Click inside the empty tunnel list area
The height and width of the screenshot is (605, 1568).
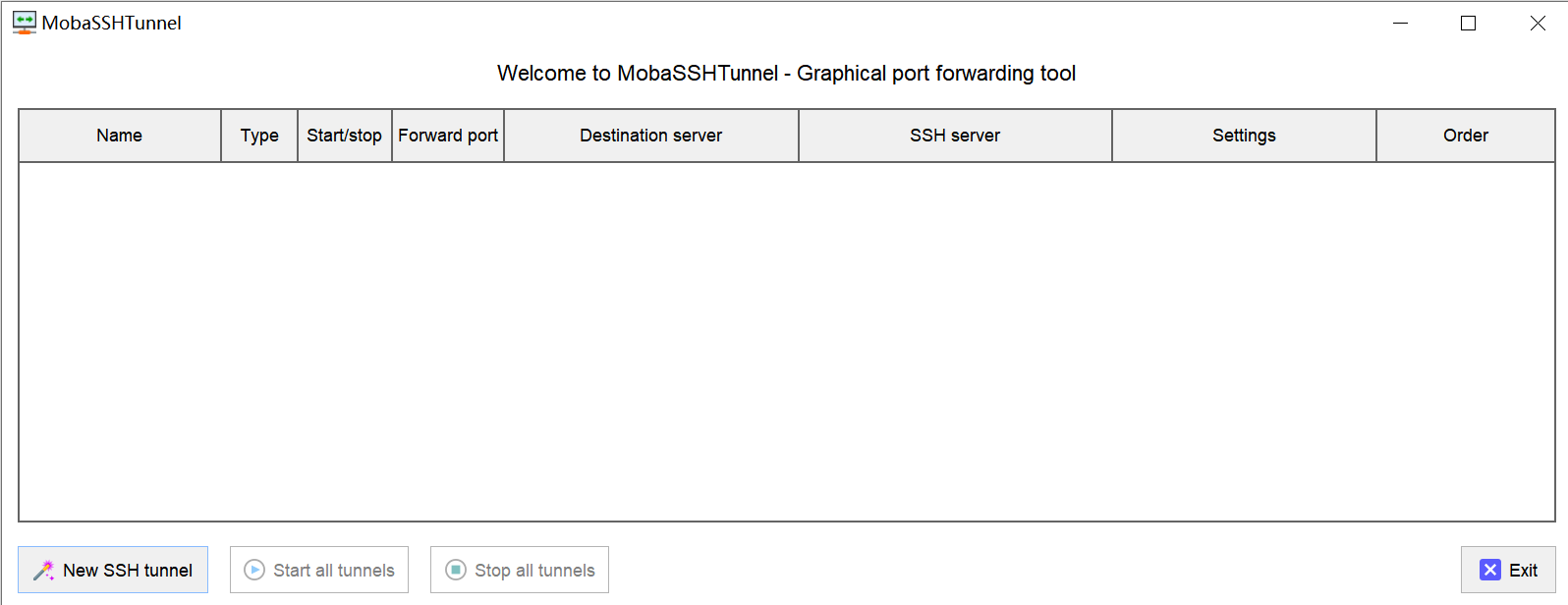click(786, 341)
